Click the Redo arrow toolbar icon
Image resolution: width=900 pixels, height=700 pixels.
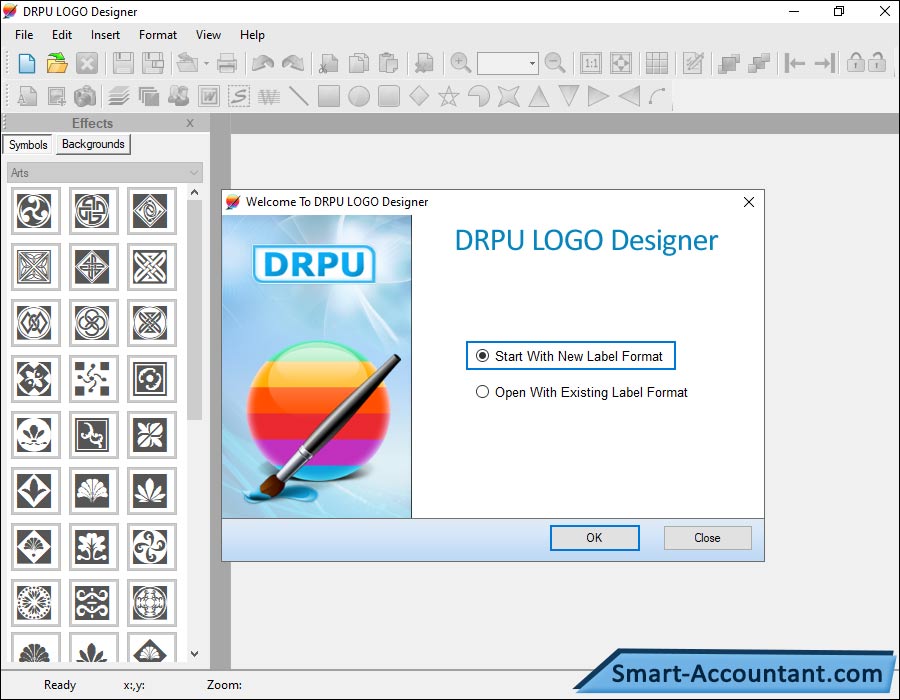pyautogui.click(x=293, y=63)
